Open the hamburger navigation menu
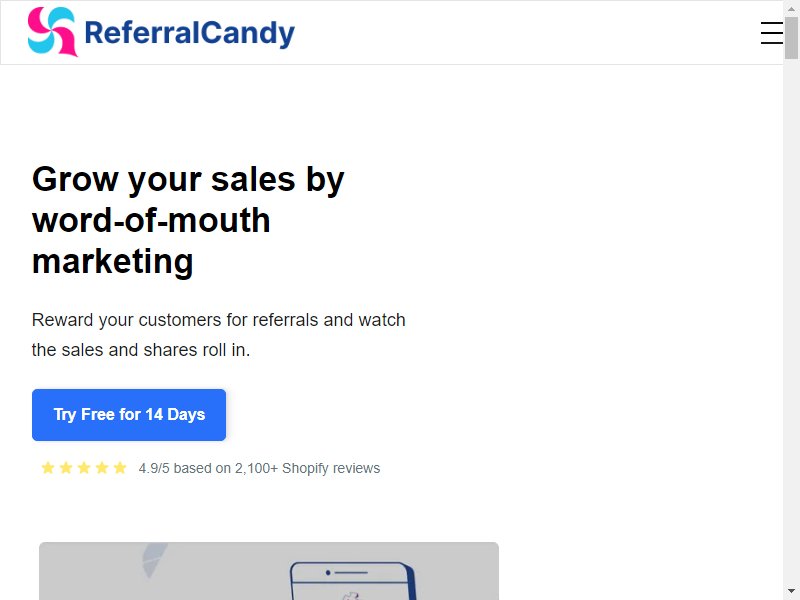 click(x=771, y=33)
